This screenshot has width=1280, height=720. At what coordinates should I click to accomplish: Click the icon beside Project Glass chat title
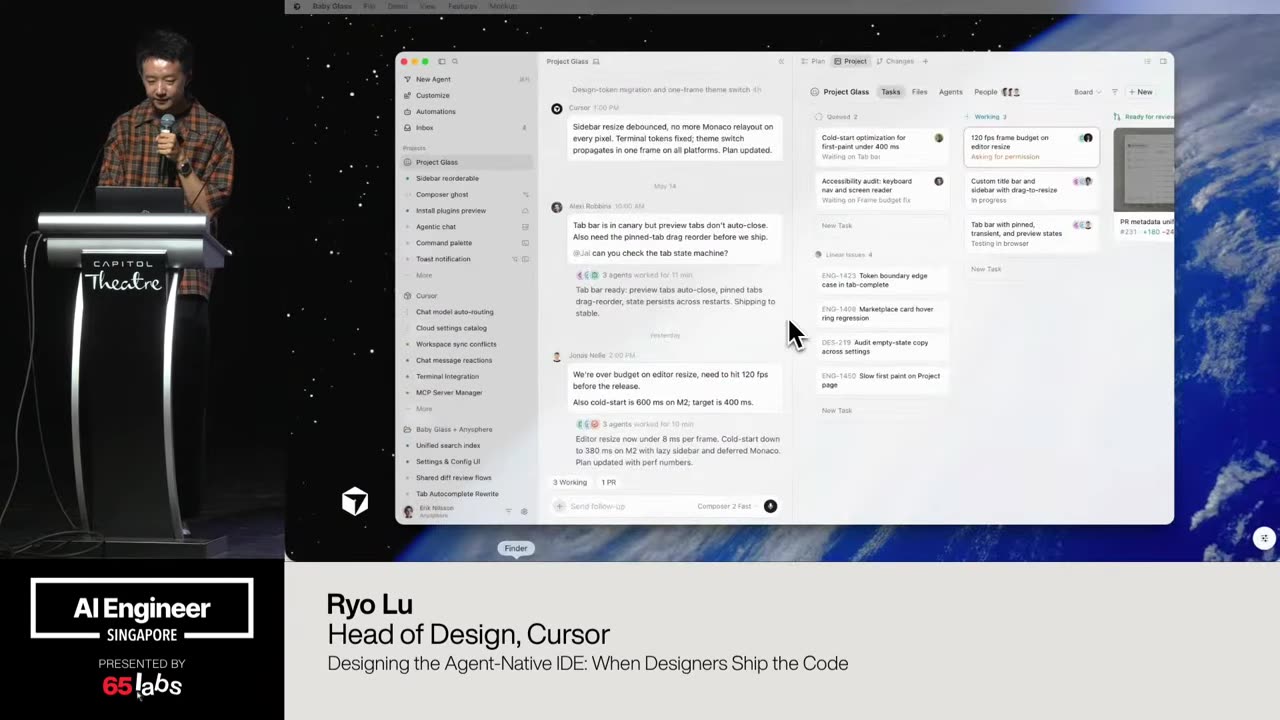[x=597, y=62]
